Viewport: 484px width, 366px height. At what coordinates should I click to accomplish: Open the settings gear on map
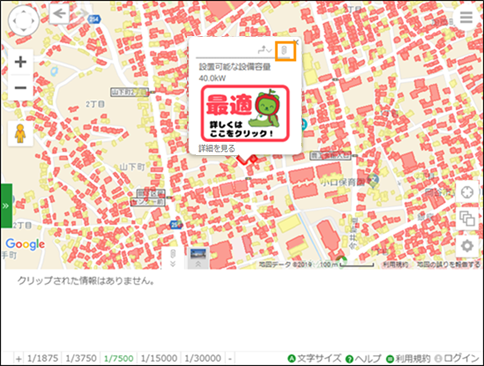point(467,246)
